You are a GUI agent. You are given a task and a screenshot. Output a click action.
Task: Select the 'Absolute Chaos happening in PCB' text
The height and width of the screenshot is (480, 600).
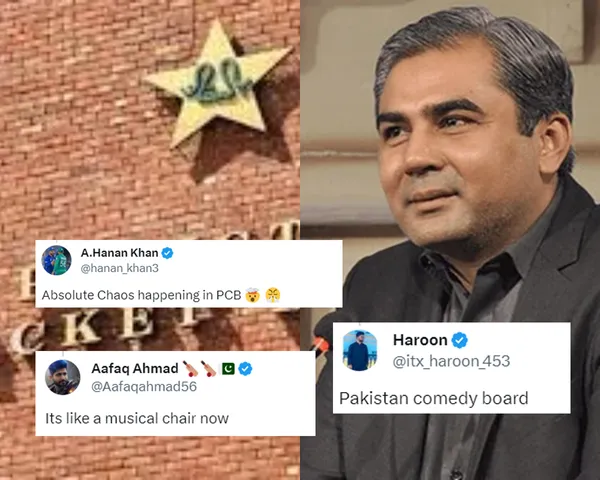coord(142,295)
